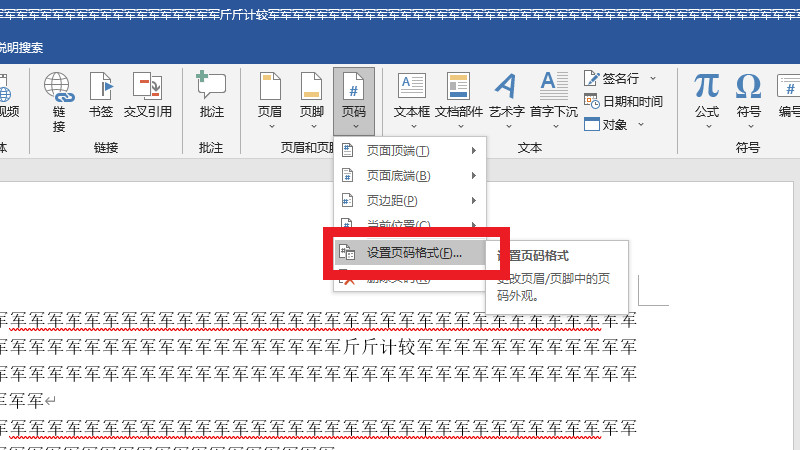
Task: Expand submenu arrow beside 页面顶端
Action: point(473,151)
